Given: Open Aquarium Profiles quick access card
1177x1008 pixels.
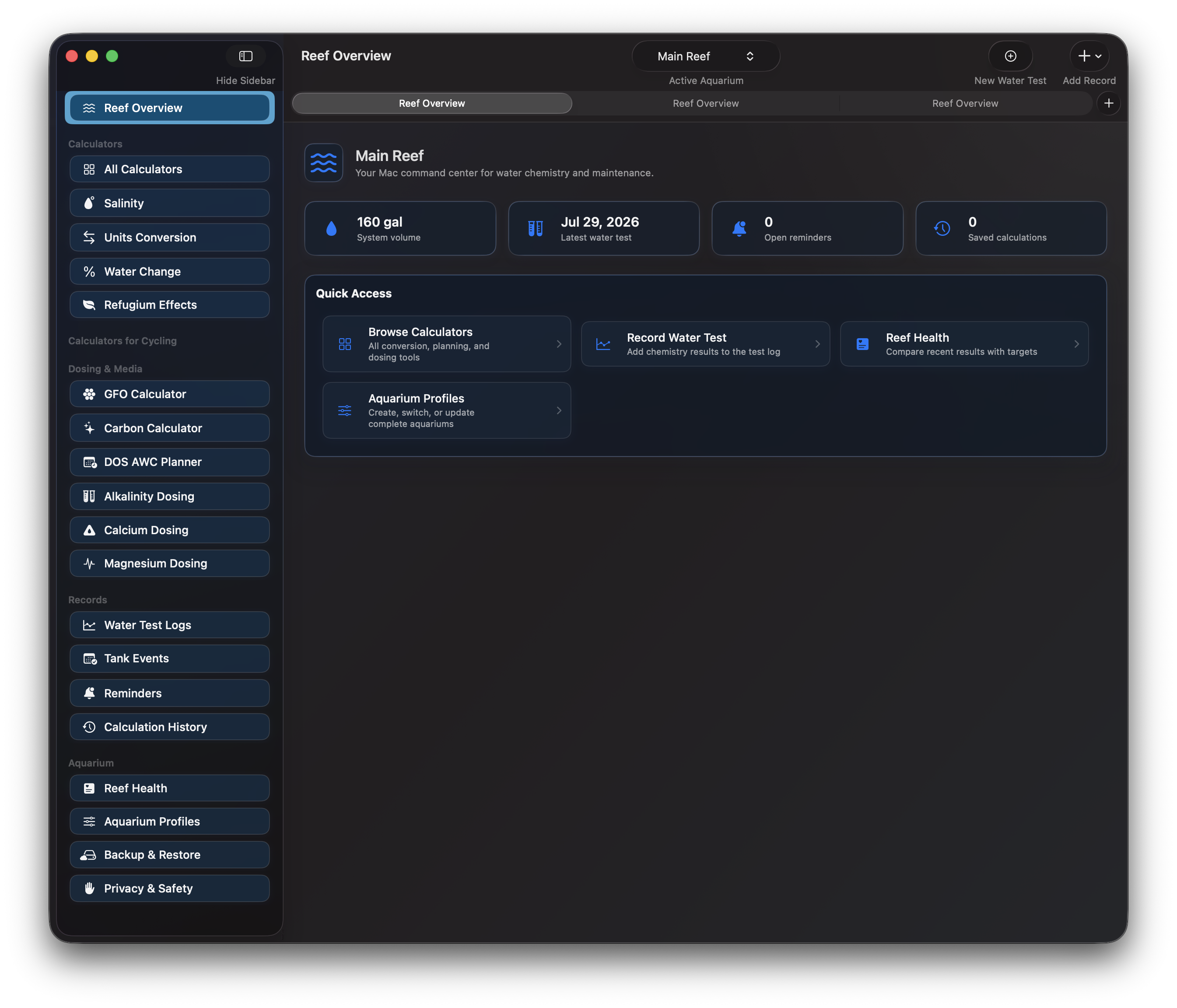Looking at the screenshot, I should pyautogui.click(x=446, y=410).
